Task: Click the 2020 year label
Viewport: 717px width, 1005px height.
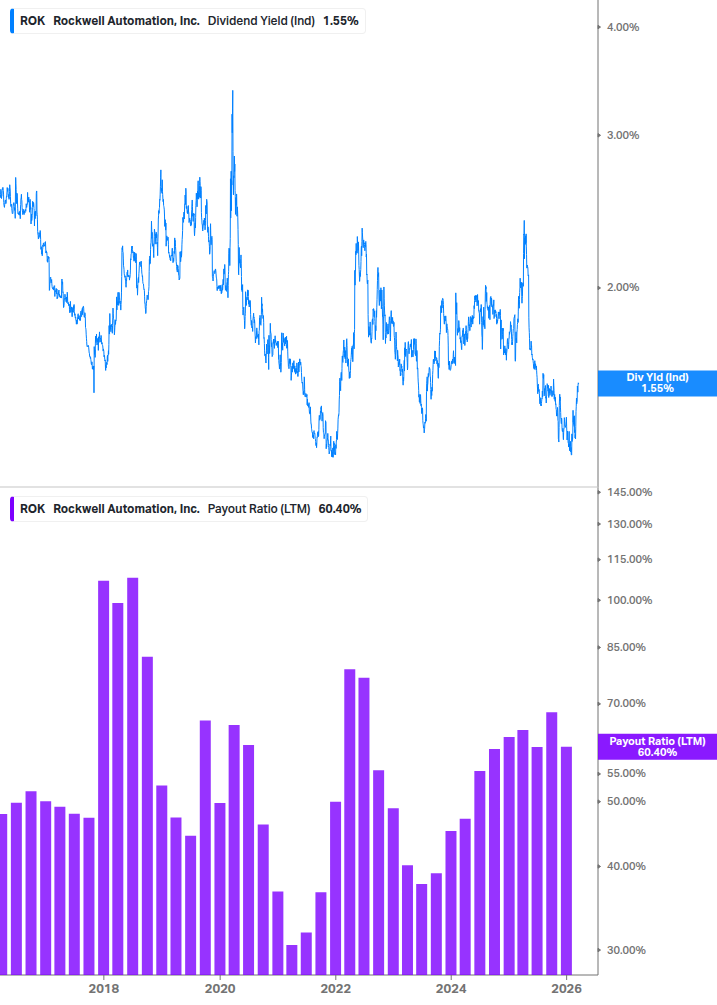Action: [220, 989]
